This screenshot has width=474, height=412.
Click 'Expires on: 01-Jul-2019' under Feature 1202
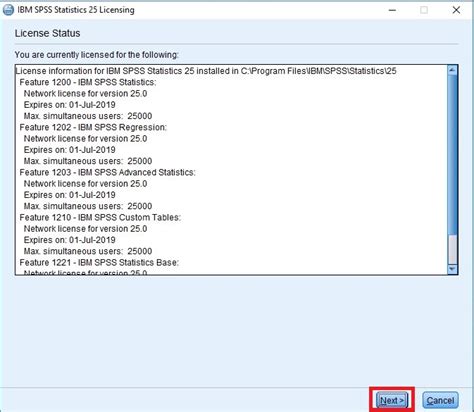[70, 150]
